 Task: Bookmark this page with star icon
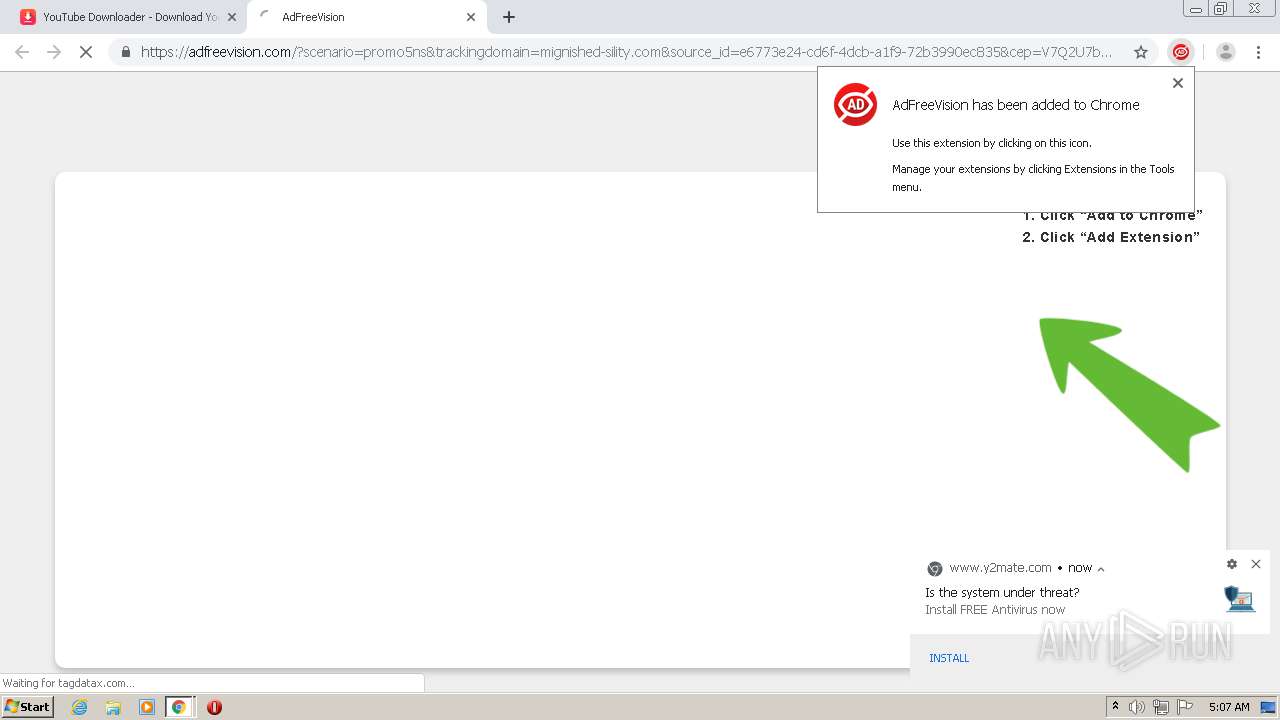point(1140,52)
